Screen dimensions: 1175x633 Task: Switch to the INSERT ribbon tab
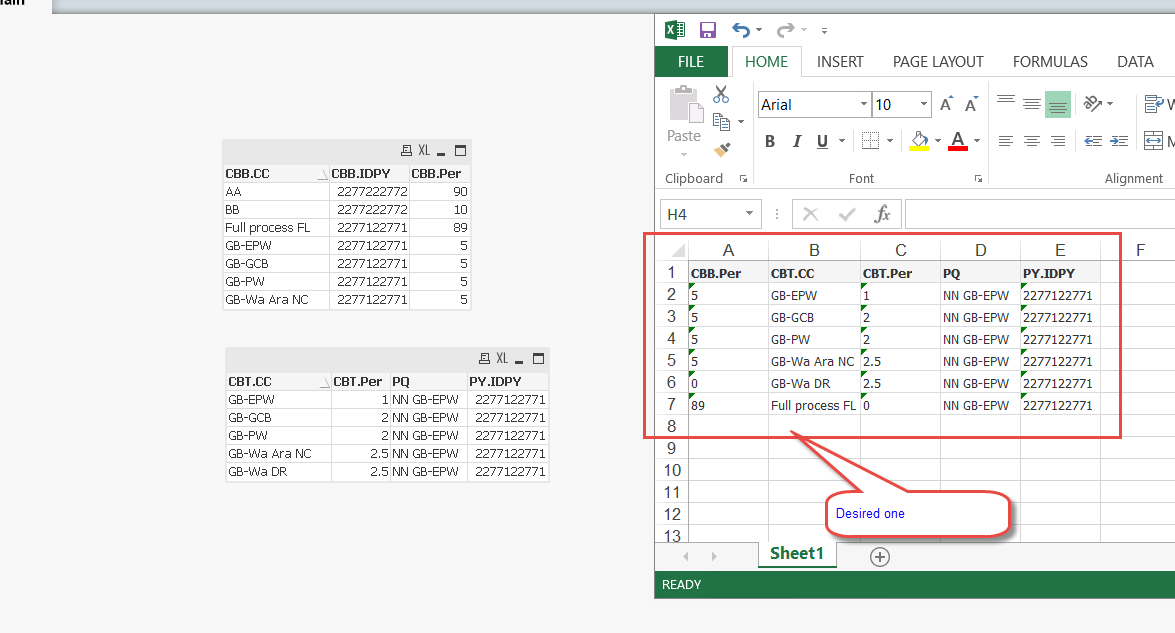pyautogui.click(x=840, y=61)
